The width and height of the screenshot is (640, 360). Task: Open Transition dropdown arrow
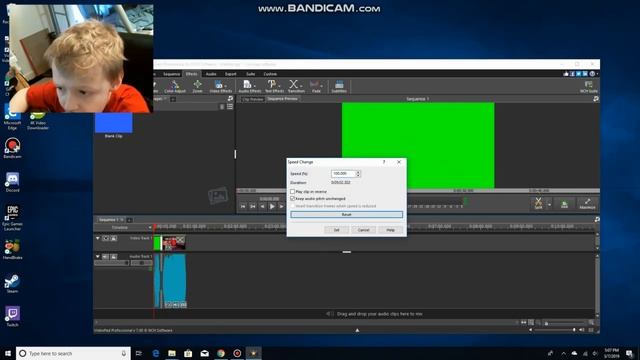point(301,85)
